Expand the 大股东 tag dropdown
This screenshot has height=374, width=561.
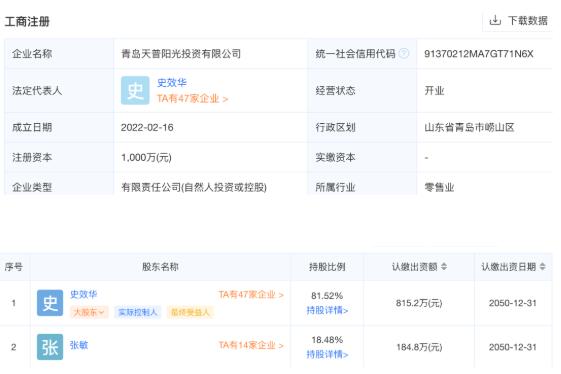pos(89,312)
